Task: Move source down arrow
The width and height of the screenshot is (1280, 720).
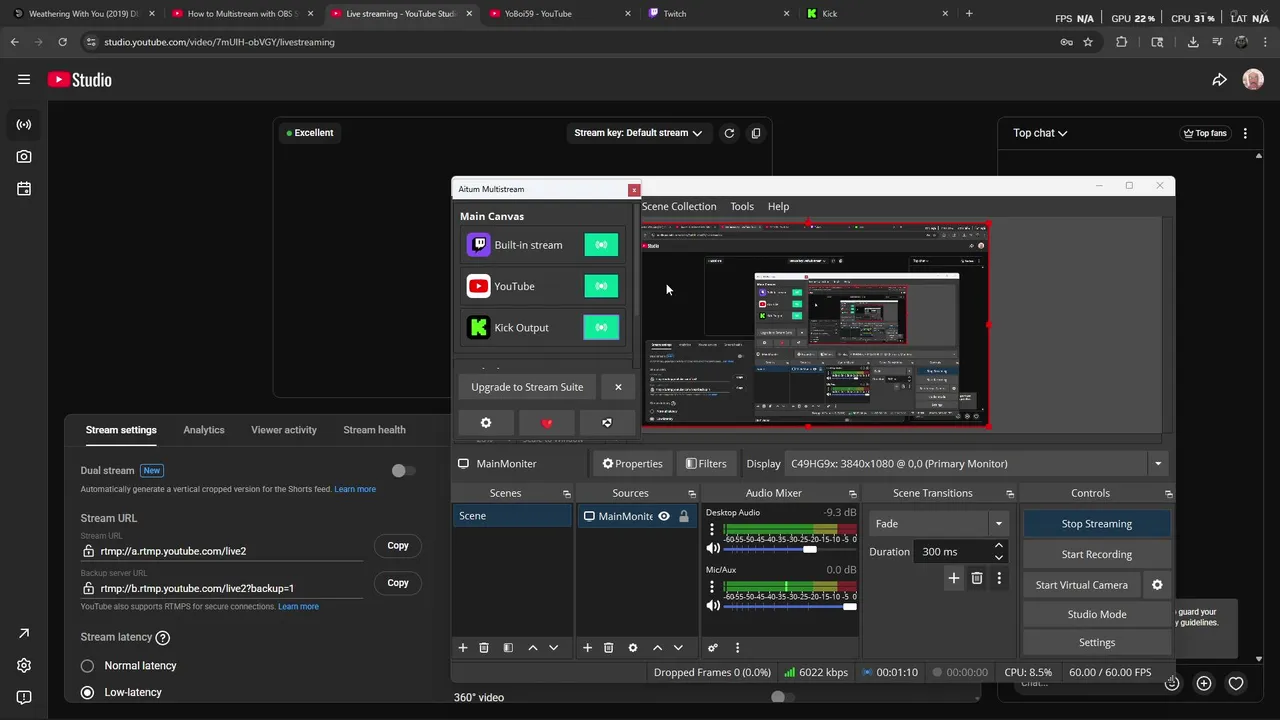Action: (678, 648)
